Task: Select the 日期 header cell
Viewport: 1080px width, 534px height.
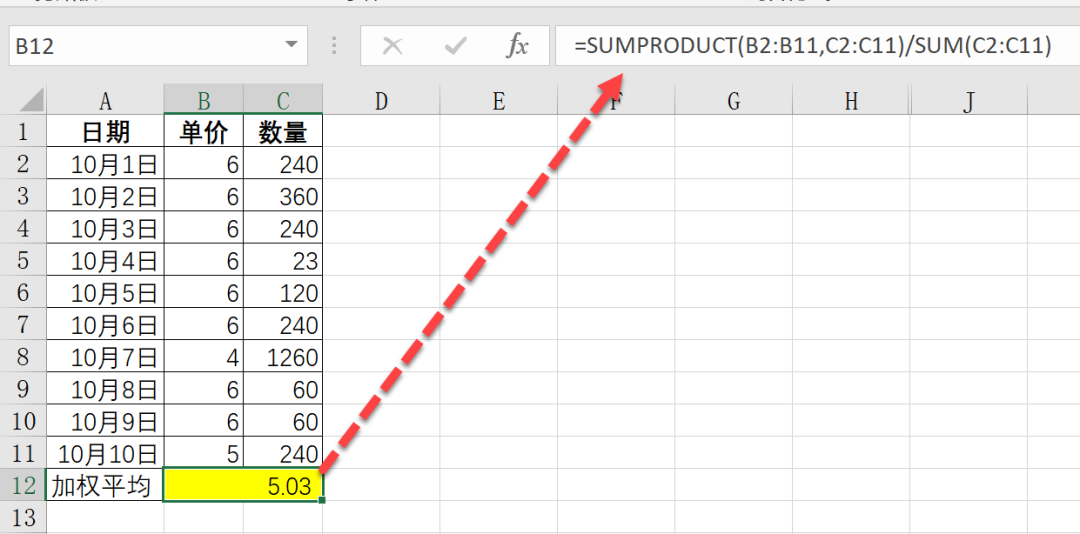Action: click(x=105, y=132)
